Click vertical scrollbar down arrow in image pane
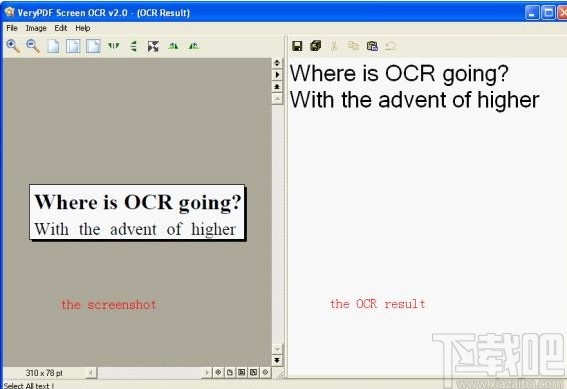This screenshot has width=567, height=389. coord(277,349)
